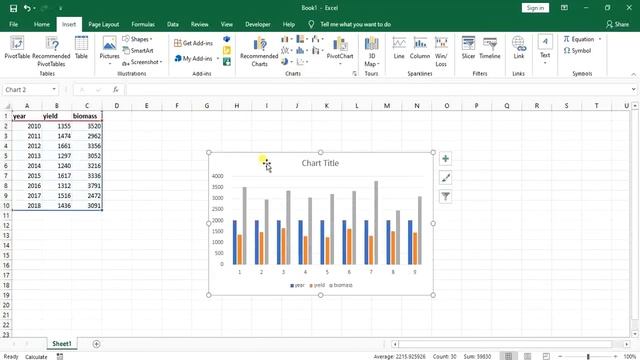Expand the Equation dropdown arrow
Image resolution: width=640 pixels, height=360 pixels.
click(600, 39)
